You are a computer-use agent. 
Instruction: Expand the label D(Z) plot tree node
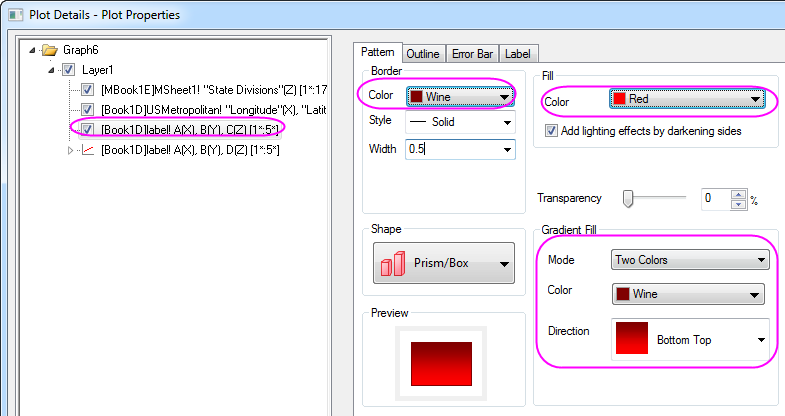[x=70, y=150]
